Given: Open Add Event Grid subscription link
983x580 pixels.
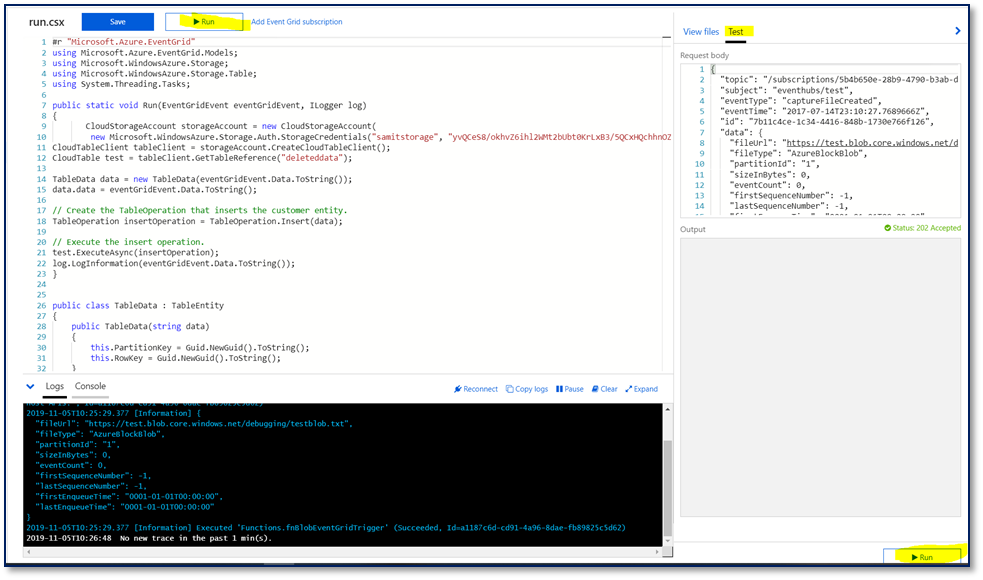Looking at the screenshot, I should coord(297,22).
